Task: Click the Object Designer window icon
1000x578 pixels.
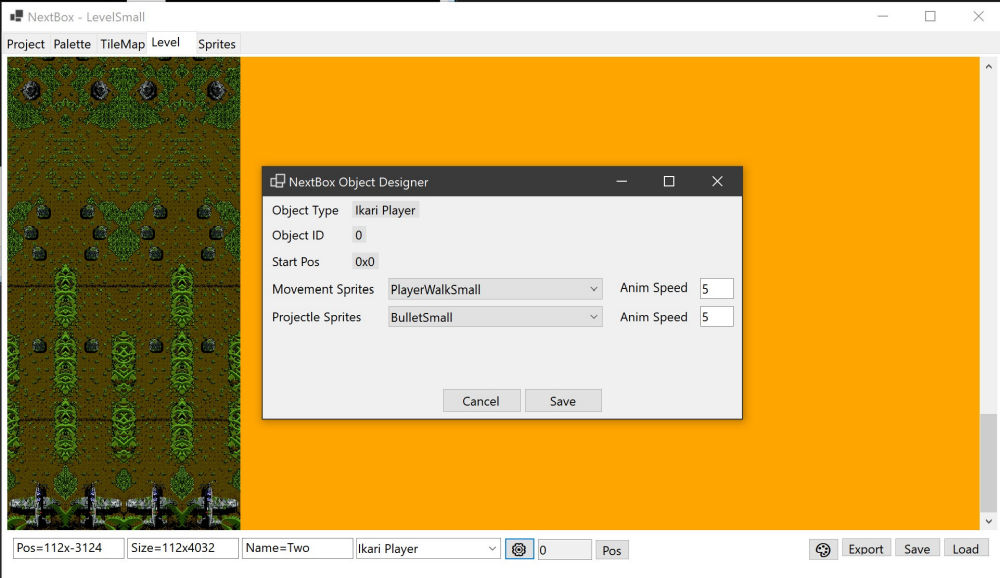Action: coord(277,181)
